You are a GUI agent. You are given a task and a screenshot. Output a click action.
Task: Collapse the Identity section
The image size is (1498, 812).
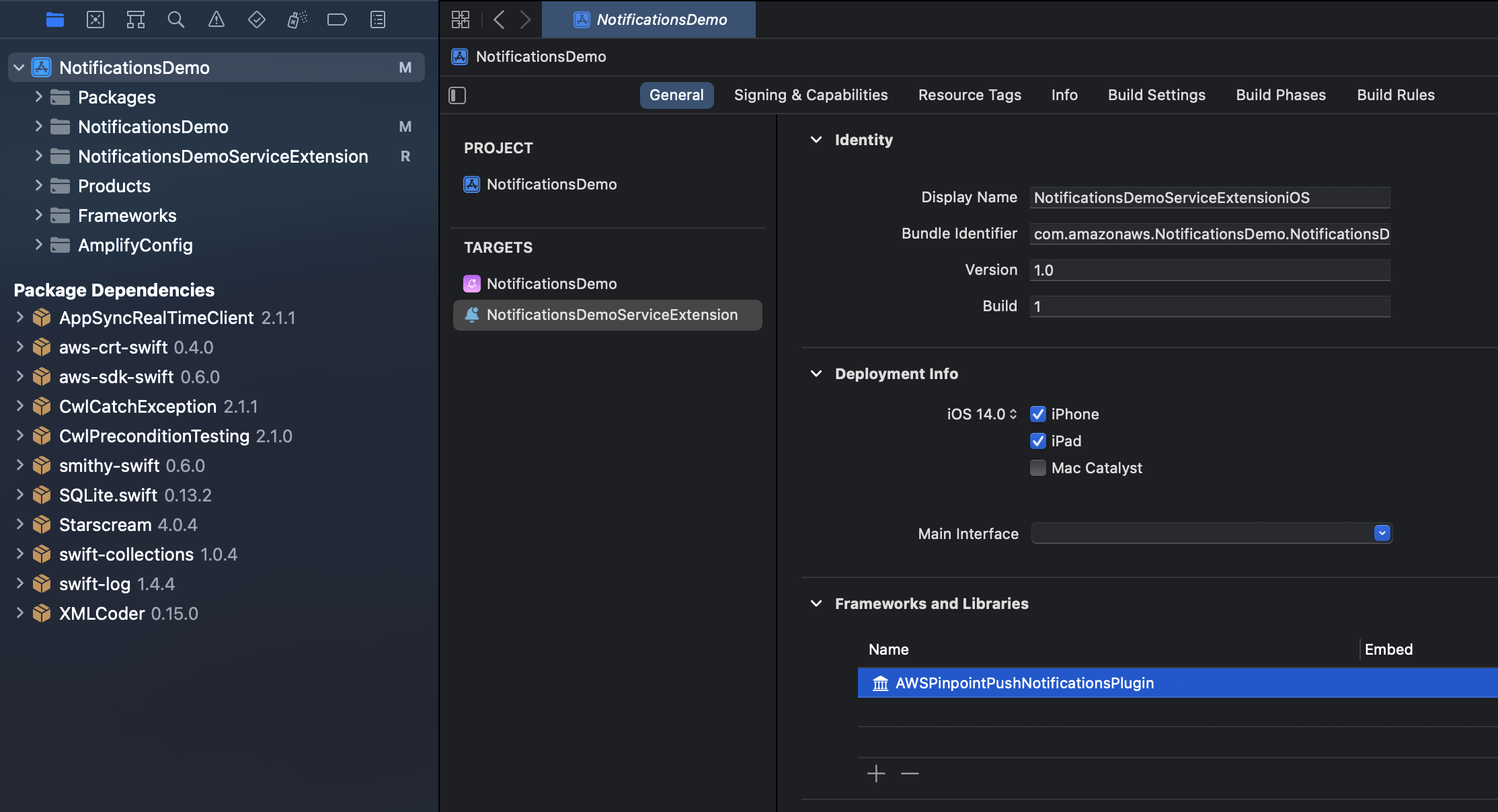pyautogui.click(x=816, y=140)
